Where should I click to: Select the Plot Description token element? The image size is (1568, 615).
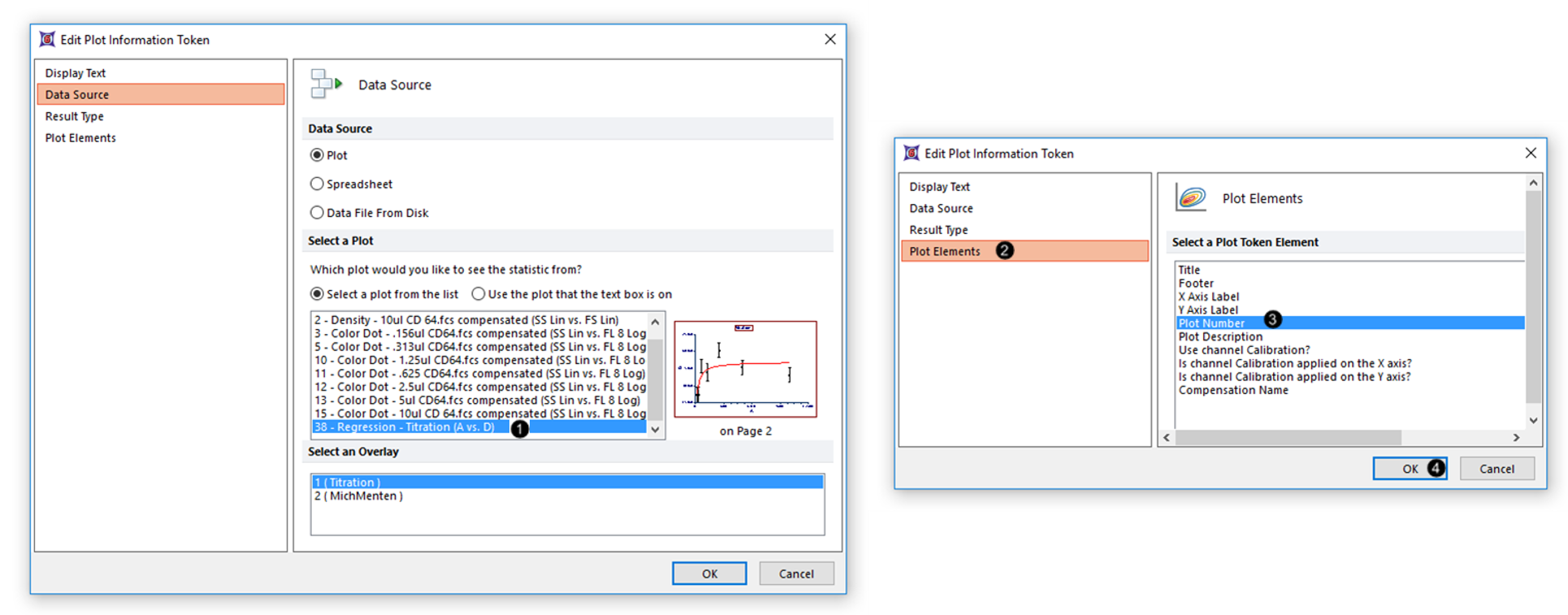[1220, 336]
